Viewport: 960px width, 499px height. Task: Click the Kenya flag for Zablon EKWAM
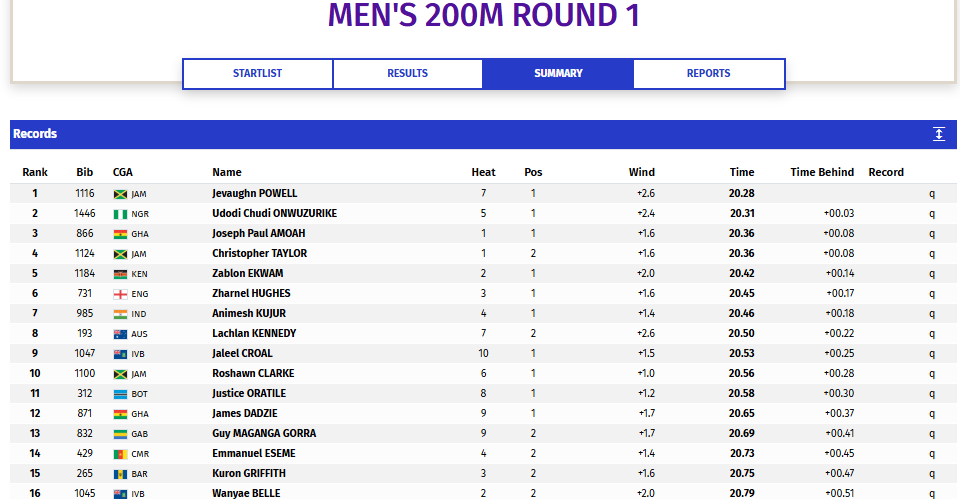coord(120,274)
